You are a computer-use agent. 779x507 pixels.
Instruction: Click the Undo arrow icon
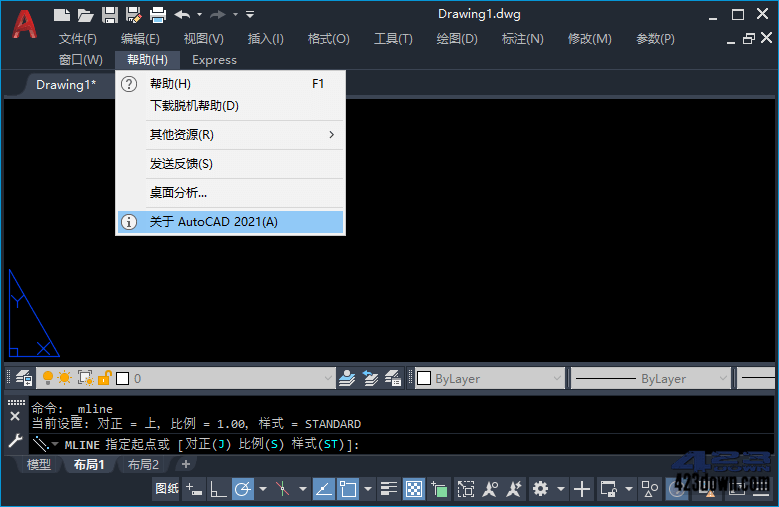click(182, 15)
